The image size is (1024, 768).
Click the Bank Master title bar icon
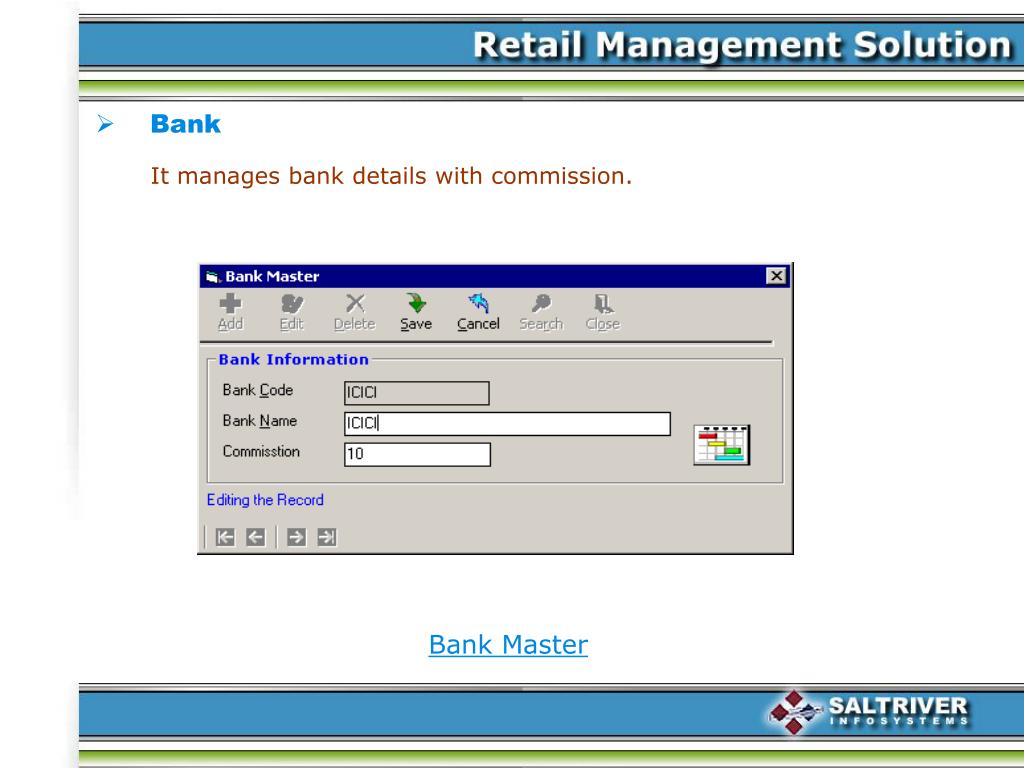212,277
